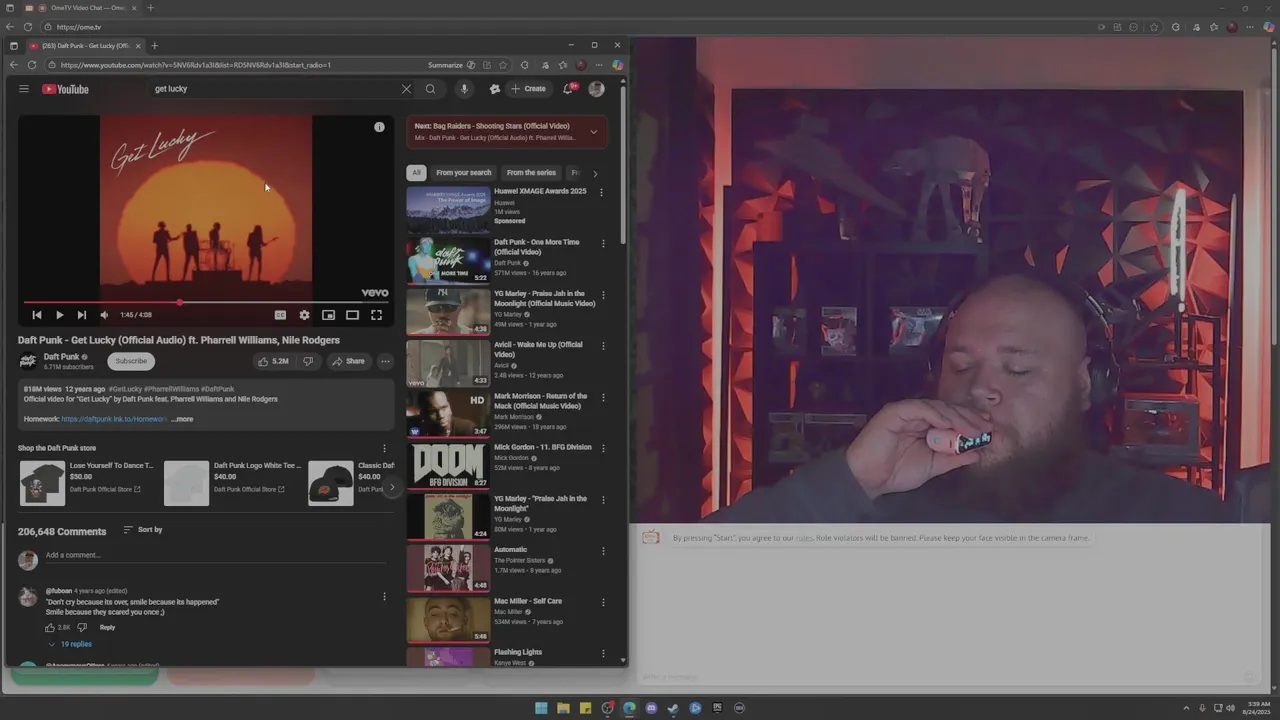
Task: Switch to theater mode
Action: coord(352,315)
